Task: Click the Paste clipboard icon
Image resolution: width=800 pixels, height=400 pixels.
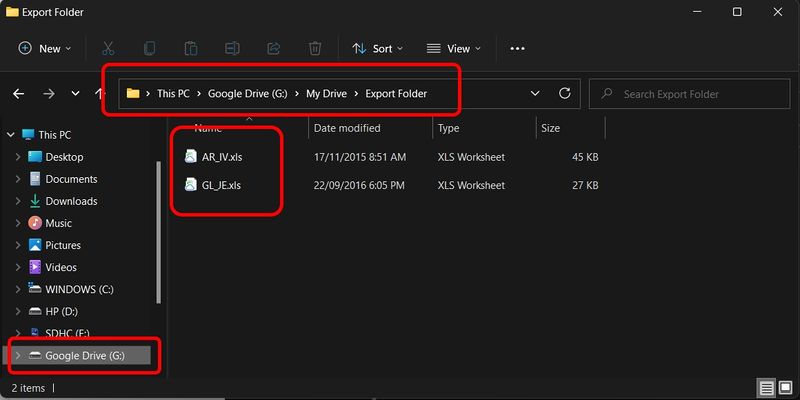Action: tap(191, 48)
